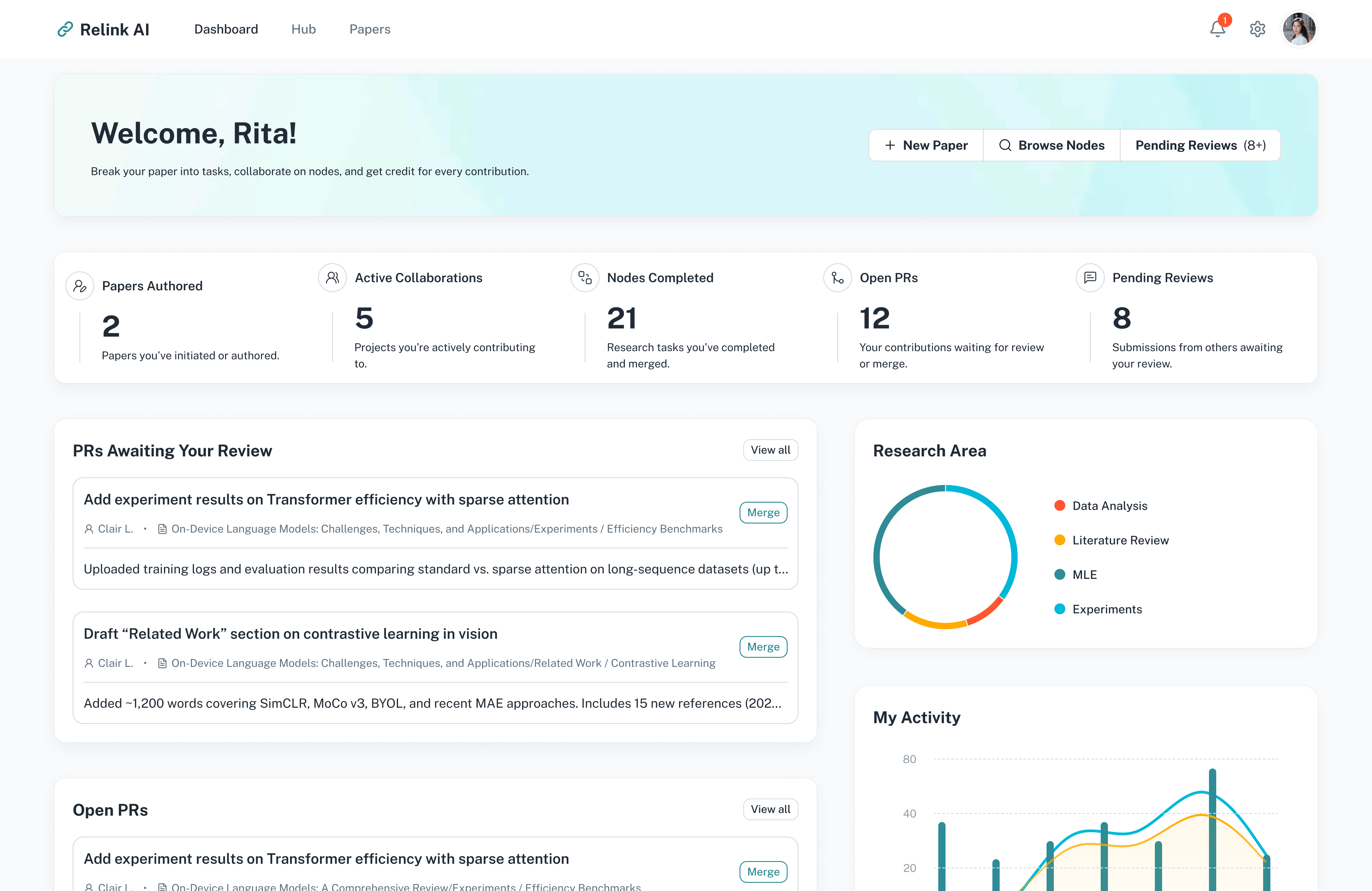
Task: Open the notifications bell icon
Action: click(1217, 29)
